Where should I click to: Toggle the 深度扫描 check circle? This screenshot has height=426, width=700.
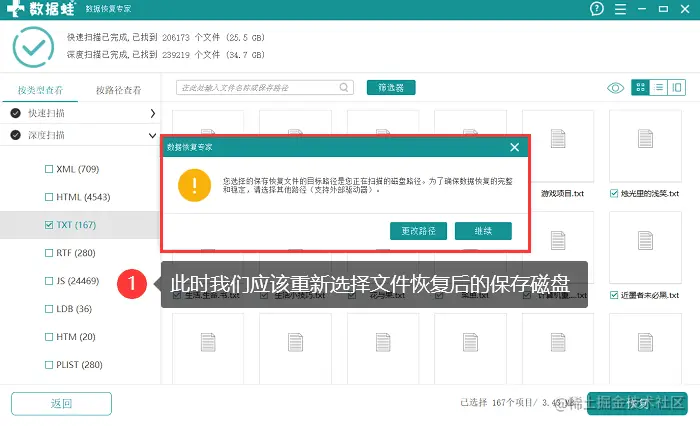tap(16, 135)
